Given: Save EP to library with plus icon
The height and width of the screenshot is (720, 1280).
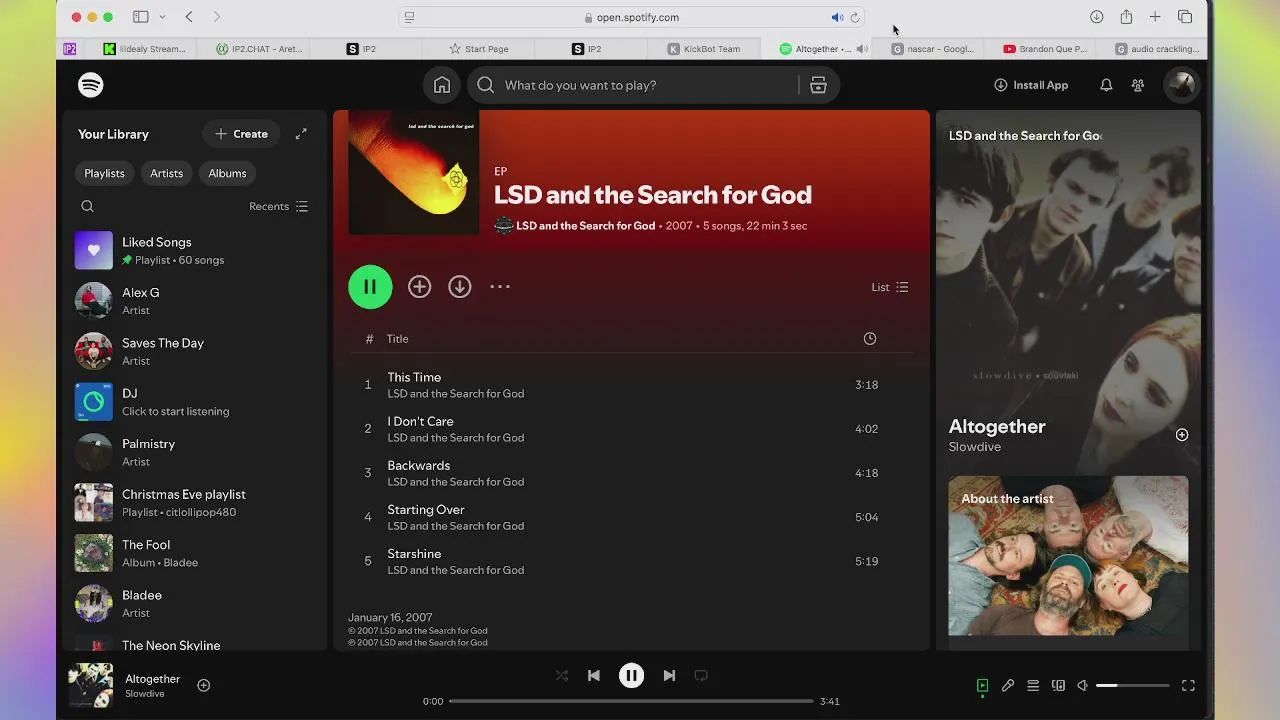Looking at the screenshot, I should pyautogui.click(x=419, y=287).
